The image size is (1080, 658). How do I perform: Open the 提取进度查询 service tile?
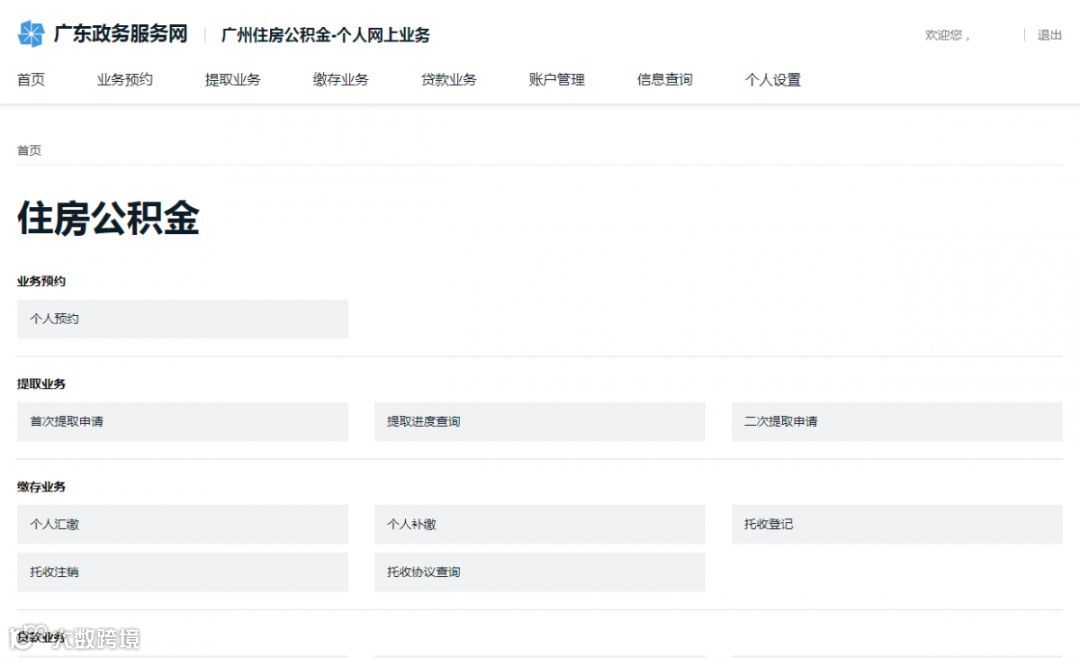pos(539,421)
